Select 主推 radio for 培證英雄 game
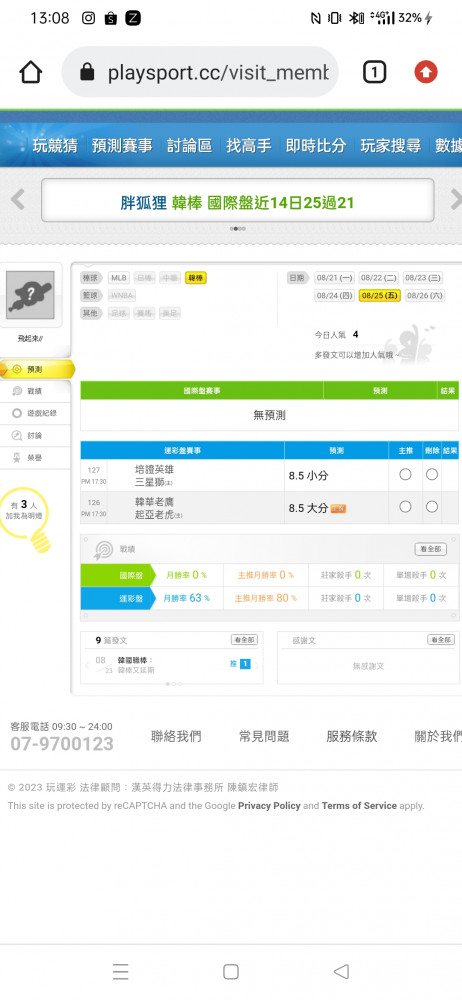The image size is (462, 1000). [405, 474]
